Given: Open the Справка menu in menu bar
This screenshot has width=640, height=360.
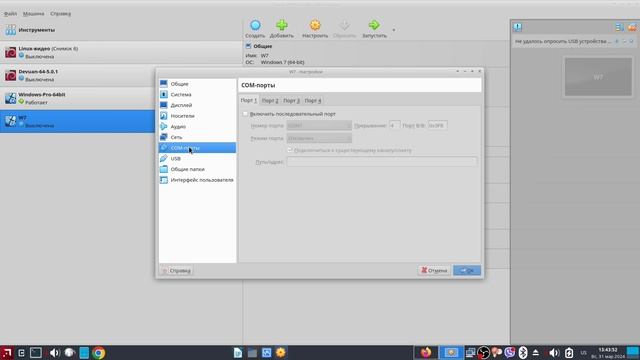Looking at the screenshot, I should coord(60,13).
